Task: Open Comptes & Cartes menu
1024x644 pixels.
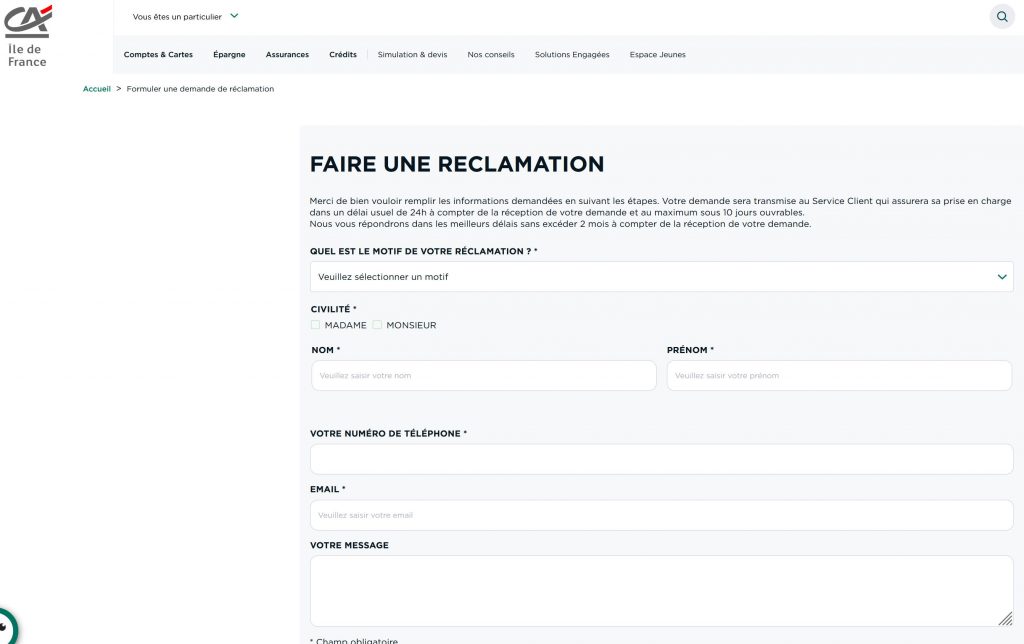Action: pos(158,55)
